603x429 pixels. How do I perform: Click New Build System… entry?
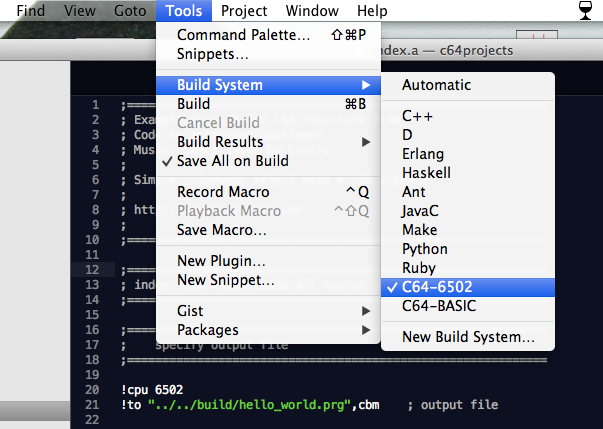point(468,337)
